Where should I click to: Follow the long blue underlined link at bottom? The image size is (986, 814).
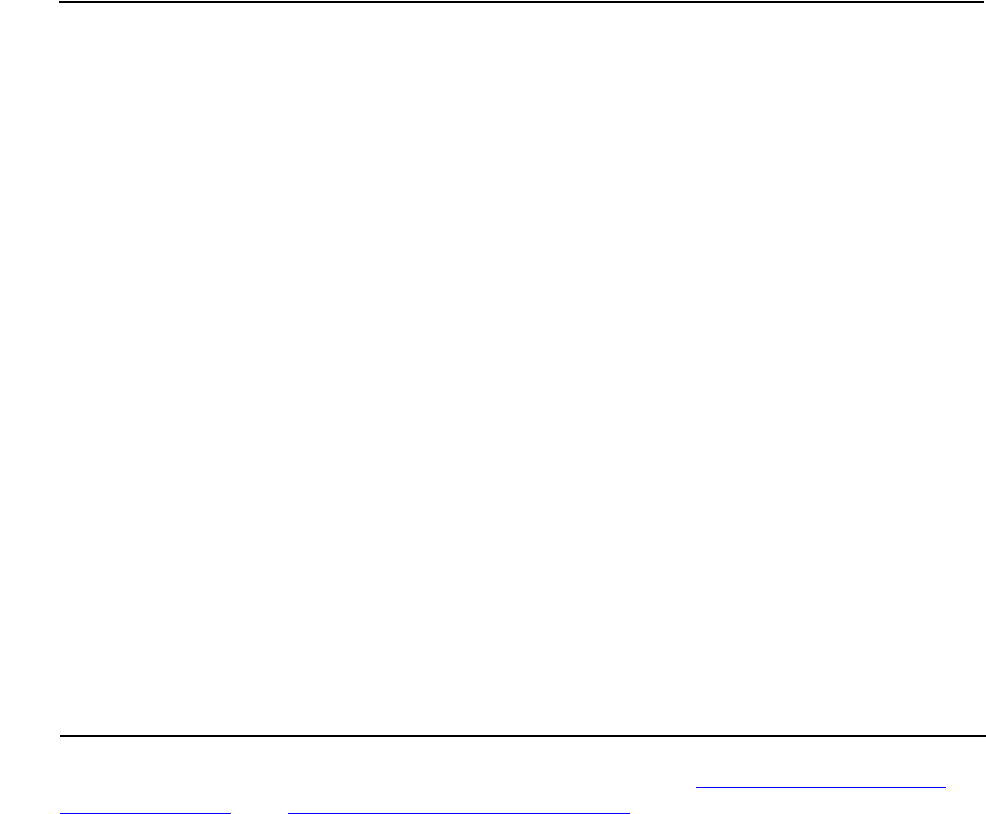pyautogui.click(x=458, y=811)
